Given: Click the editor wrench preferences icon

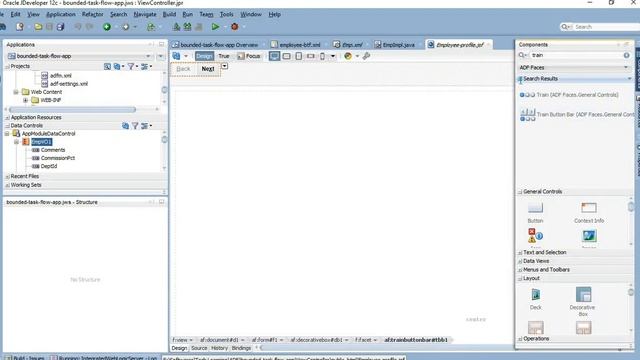Looking at the screenshot, I should pyautogui.click(x=366, y=56).
